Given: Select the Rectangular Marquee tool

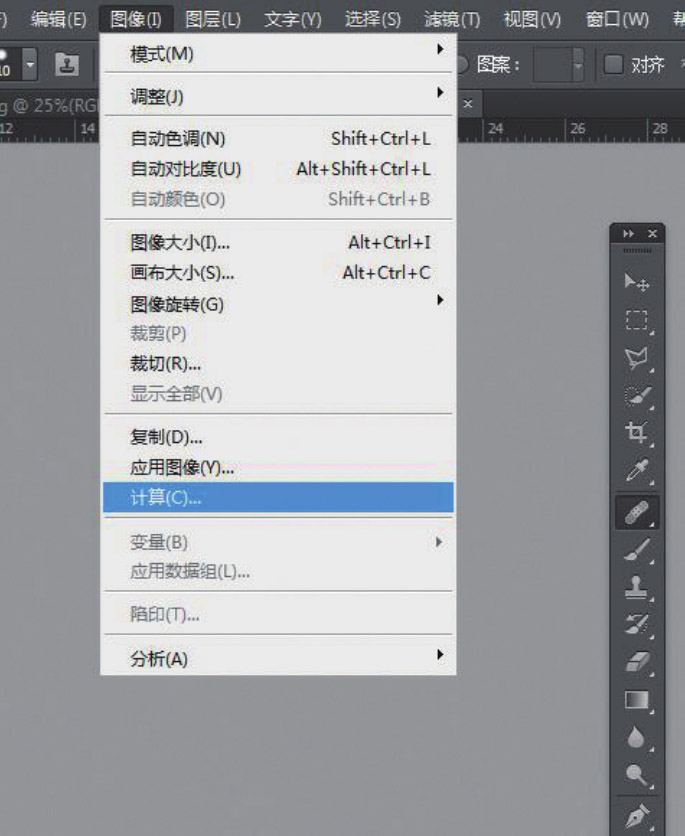Looking at the screenshot, I should [636, 320].
